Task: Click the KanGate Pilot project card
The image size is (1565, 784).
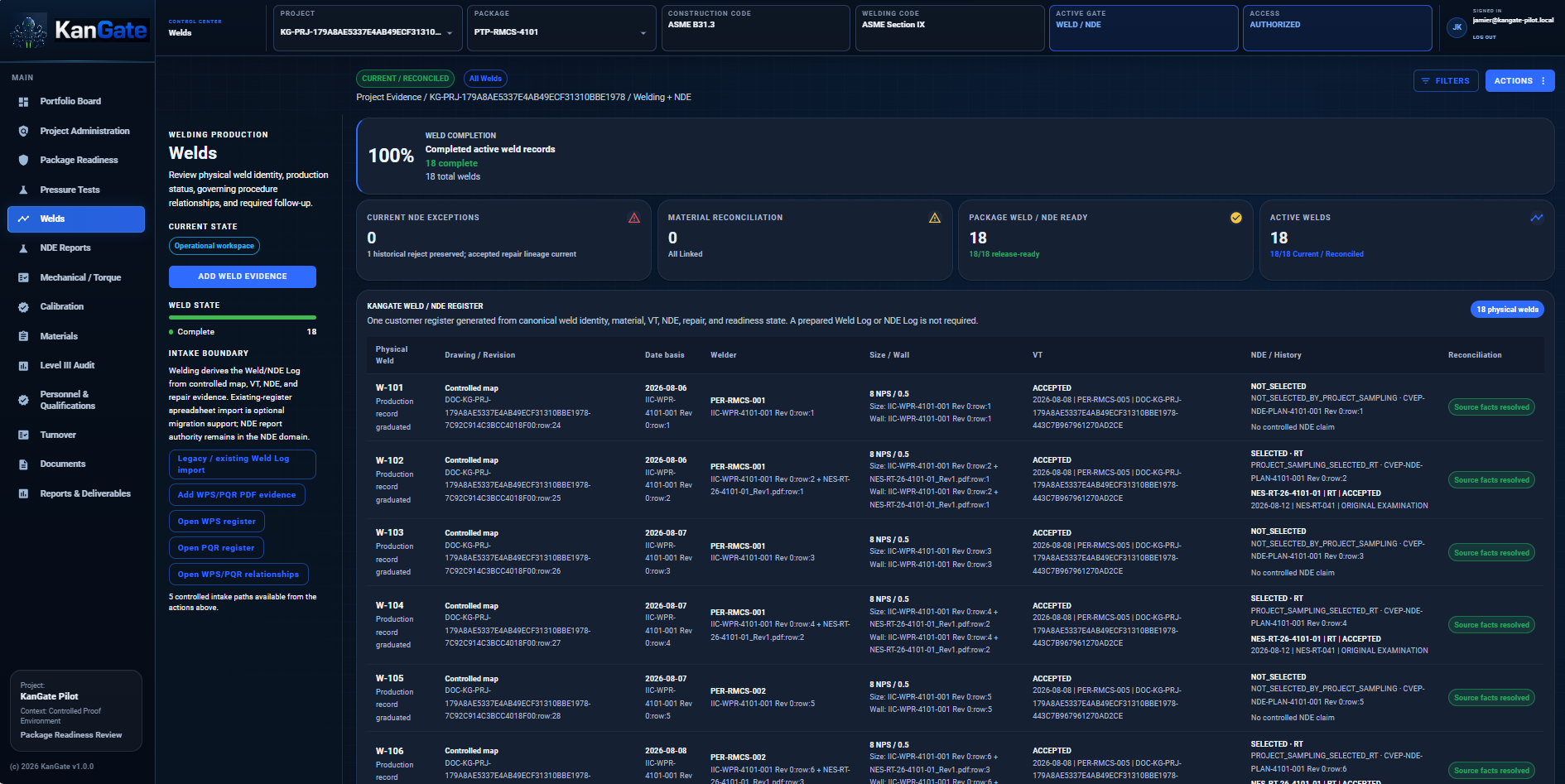Action: coord(76,710)
